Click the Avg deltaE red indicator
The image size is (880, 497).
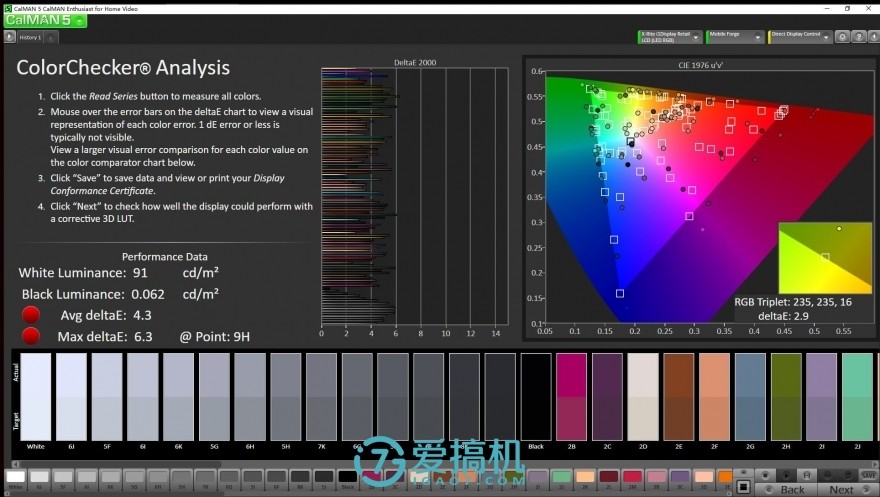[32, 316]
